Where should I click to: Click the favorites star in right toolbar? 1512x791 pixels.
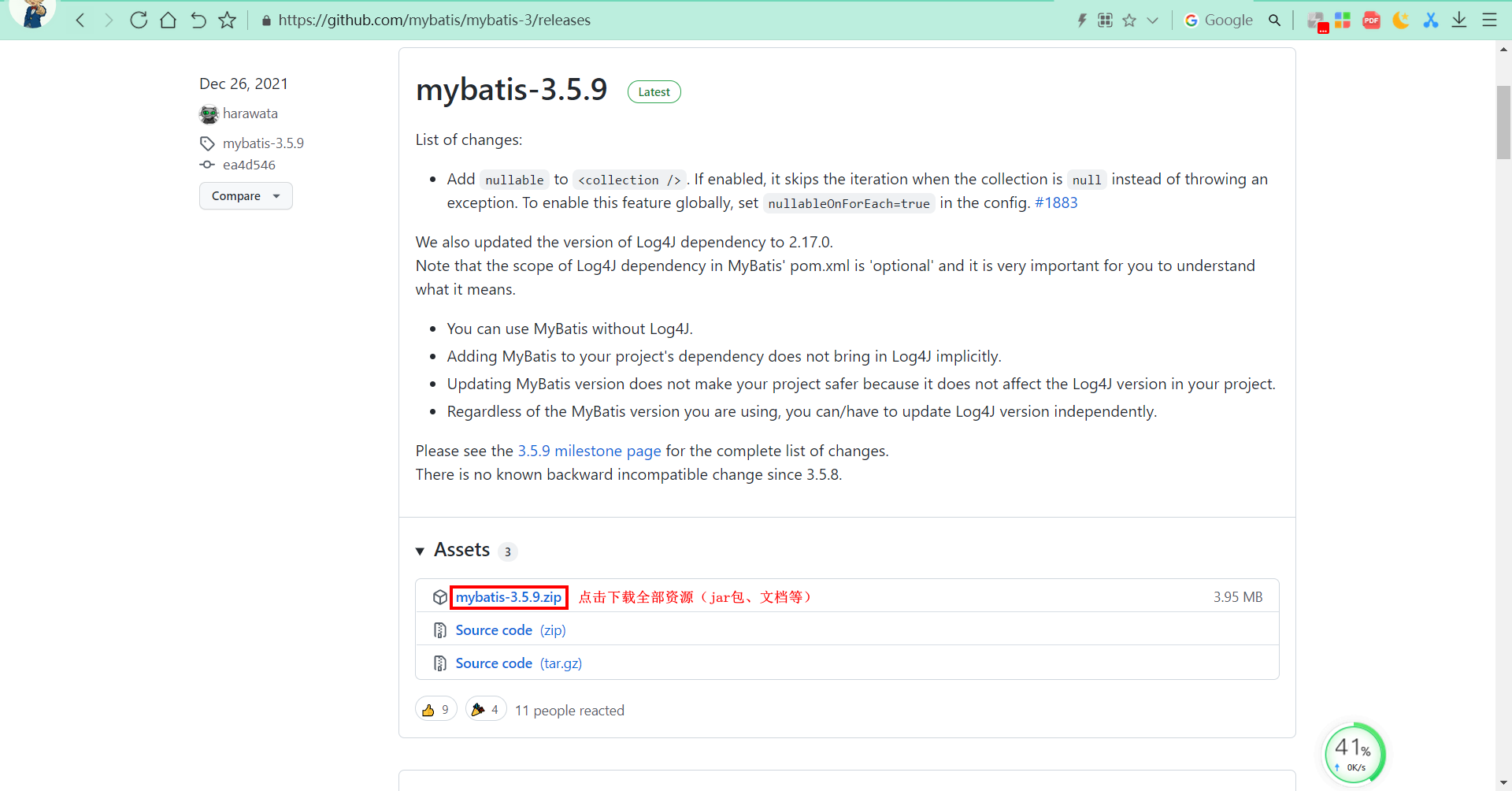(x=1129, y=20)
